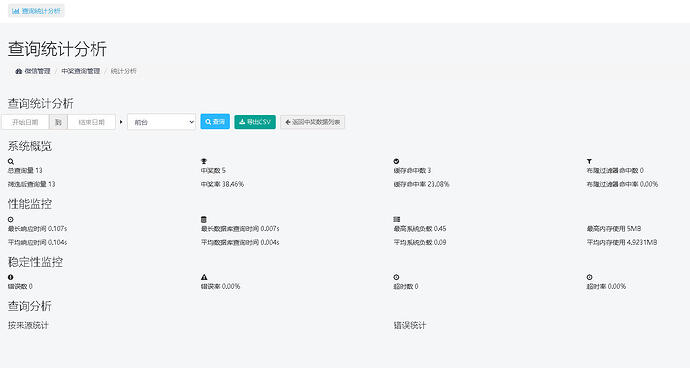Viewport: 690px width, 368px height.
Task: Click the 按来源统计 subsection heading
Action: point(28,325)
